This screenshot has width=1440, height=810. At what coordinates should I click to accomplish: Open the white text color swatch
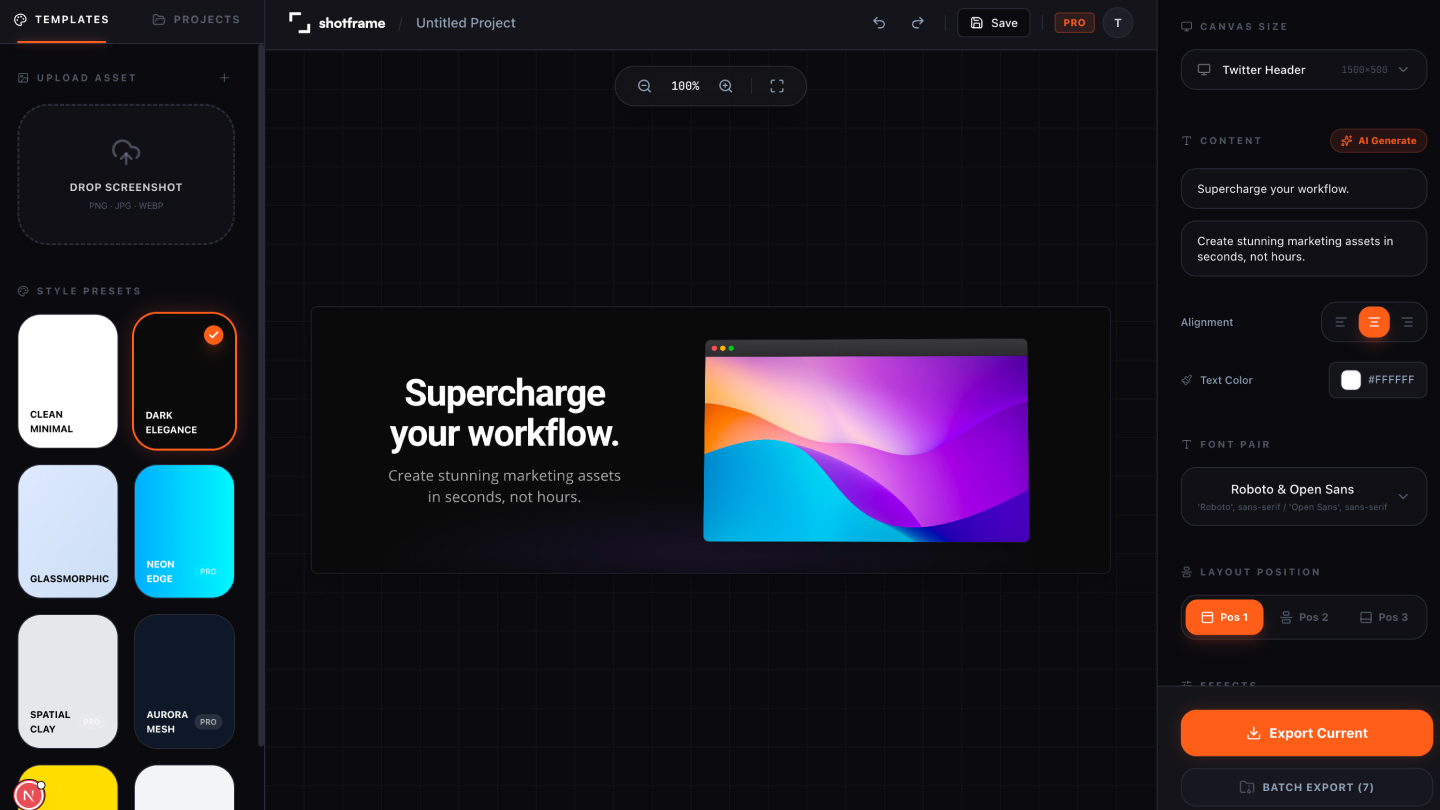[x=1351, y=380]
